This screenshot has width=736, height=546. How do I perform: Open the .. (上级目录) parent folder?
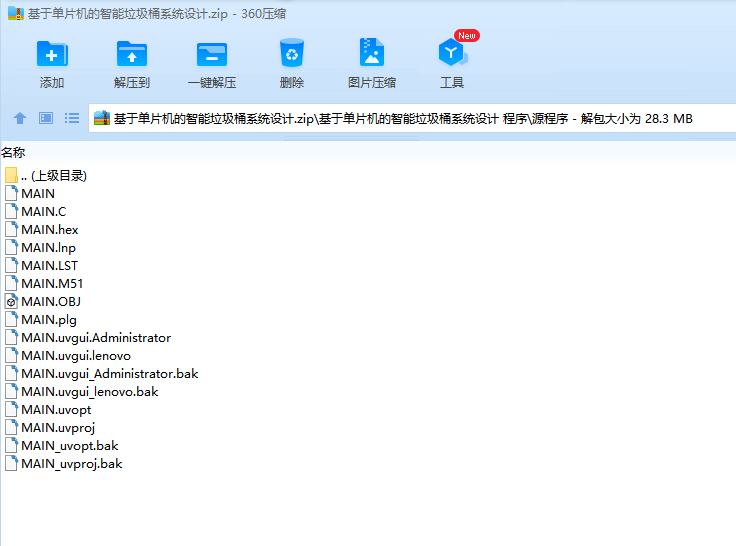[x=46, y=176]
